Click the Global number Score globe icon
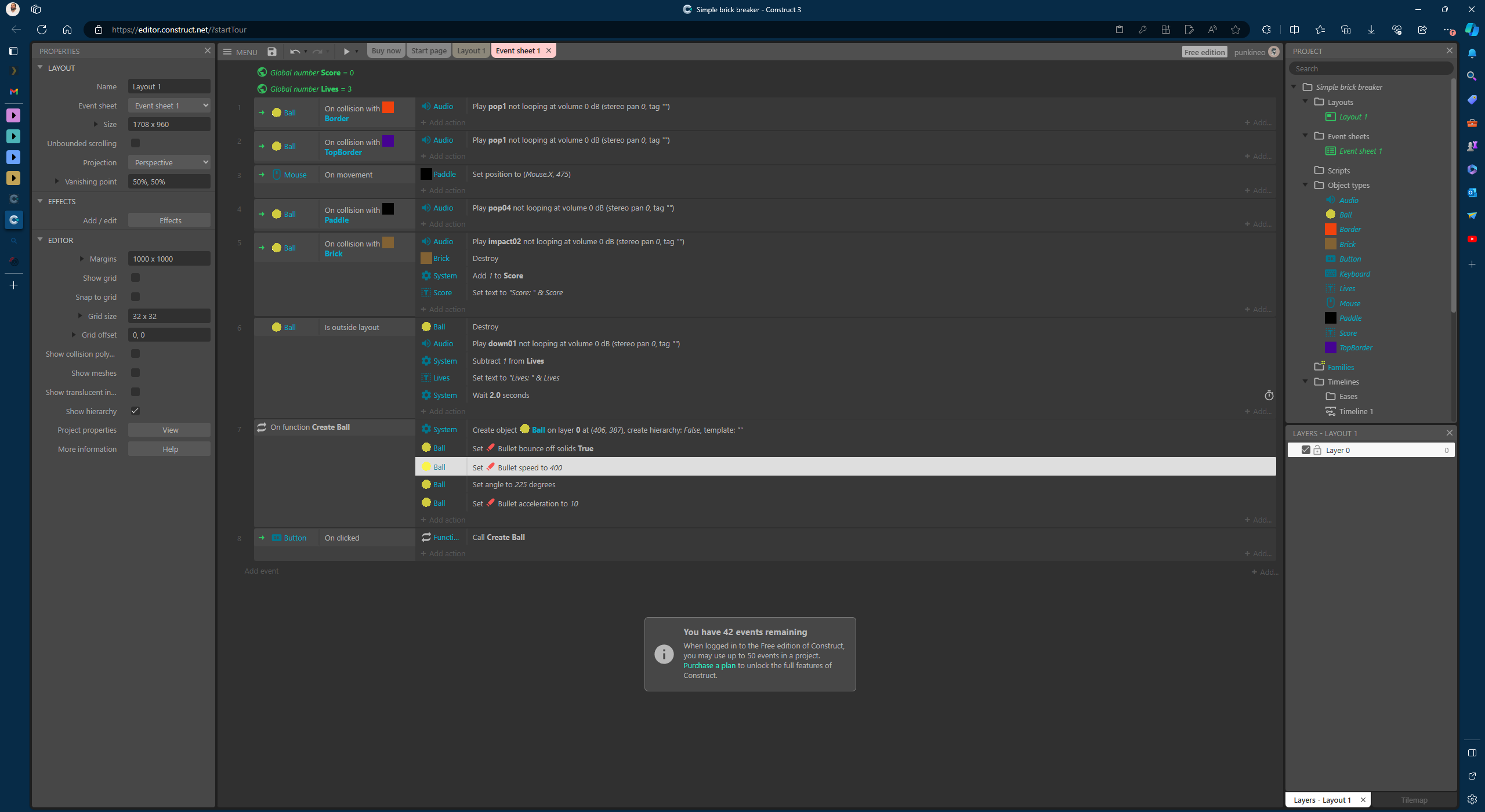The image size is (1485, 812). coord(262,72)
